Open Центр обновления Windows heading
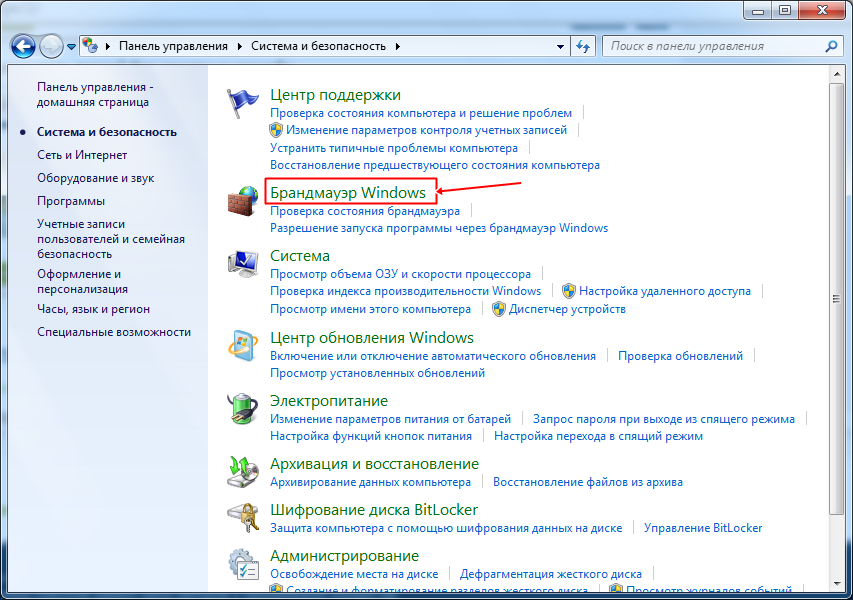Viewport: 853px width, 600px height. [372, 337]
